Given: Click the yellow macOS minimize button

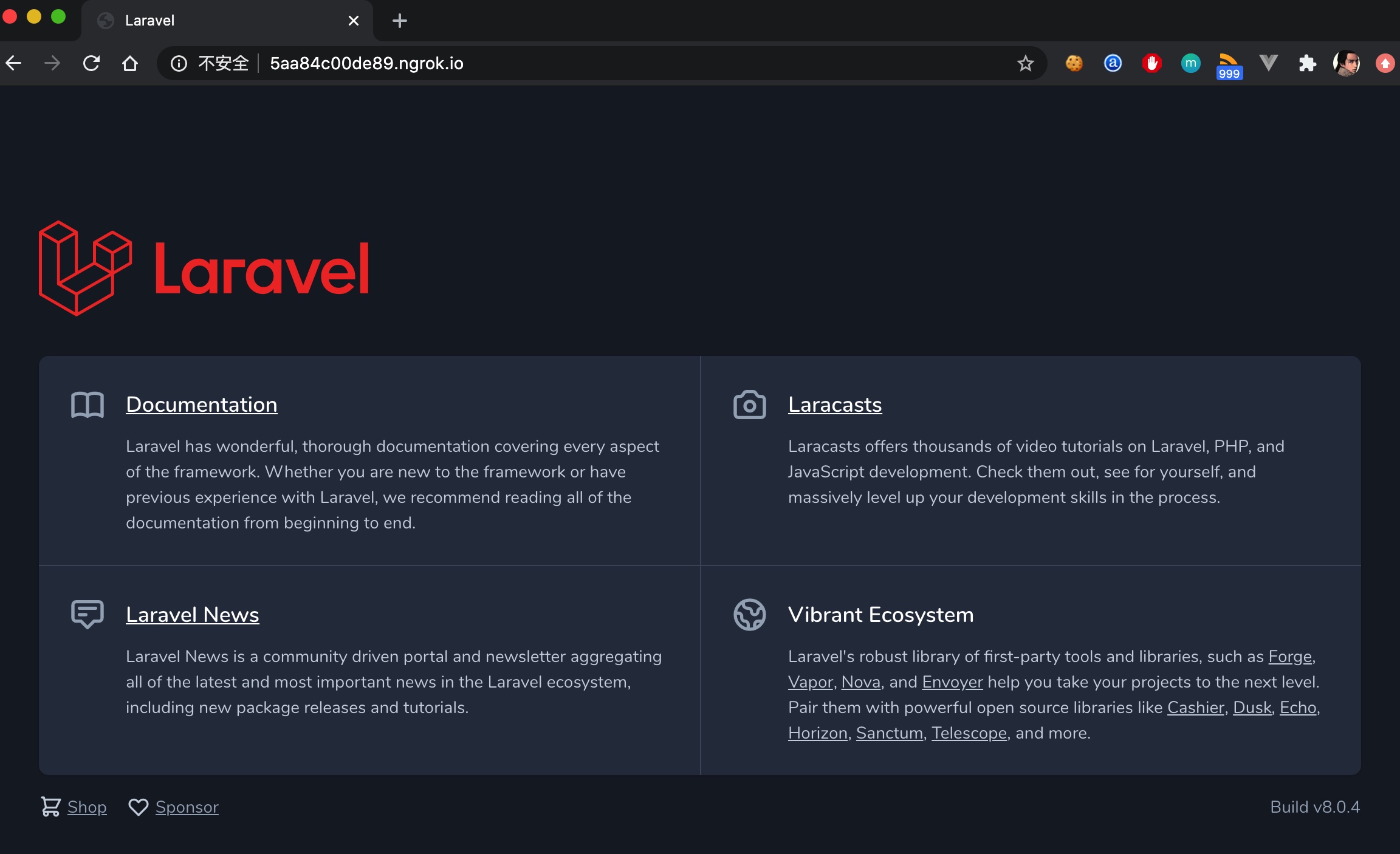Looking at the screenshot, I should coord(34,17).
